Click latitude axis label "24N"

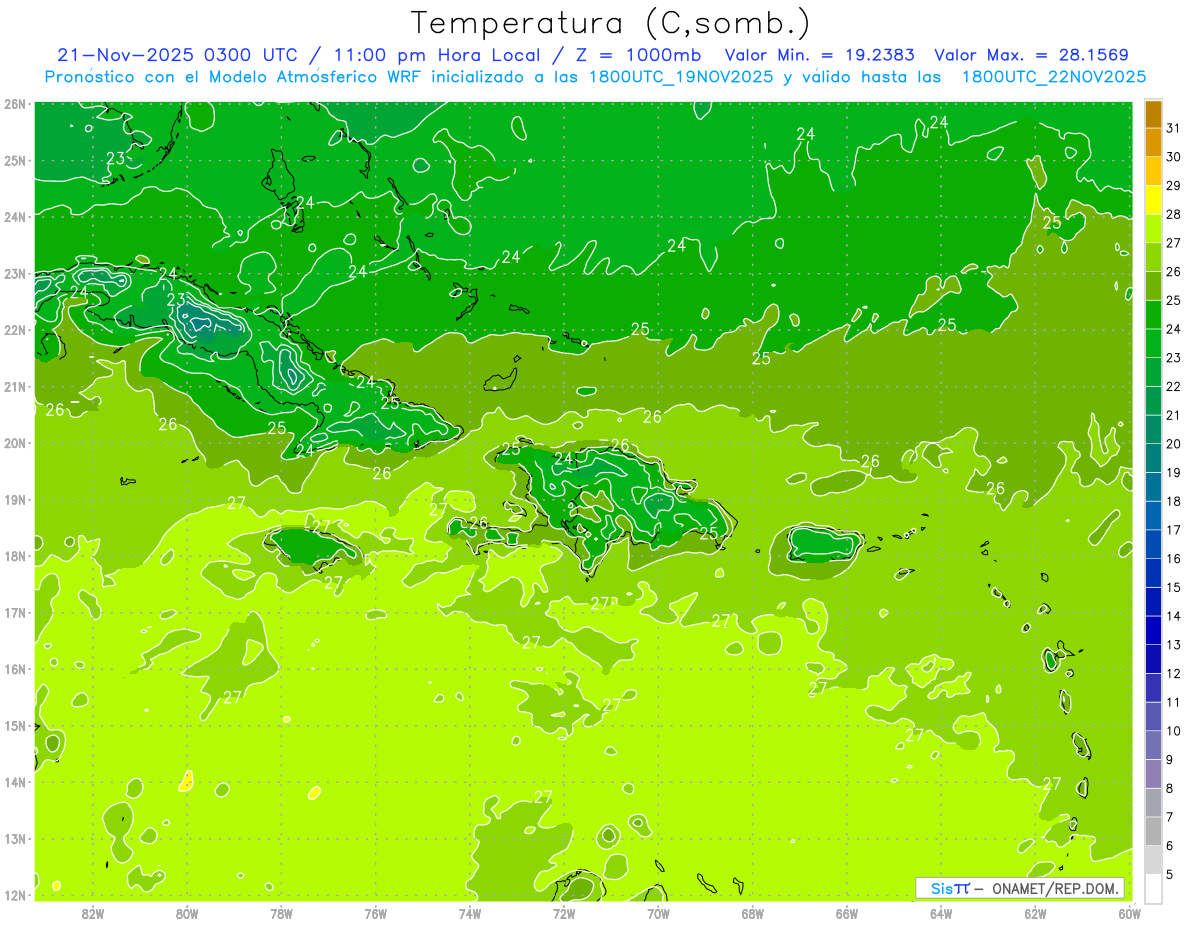pos(15,217)
